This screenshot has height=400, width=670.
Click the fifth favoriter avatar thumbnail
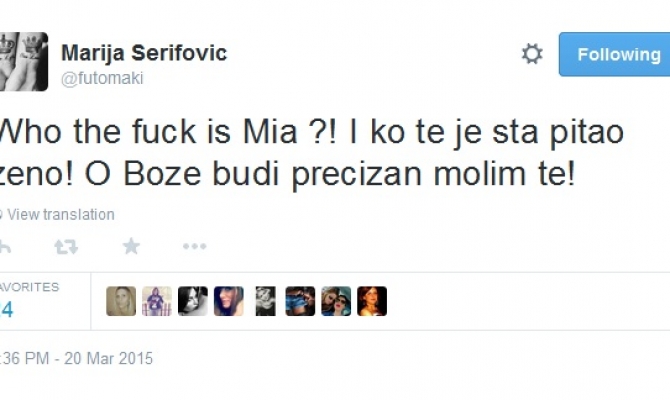click(x=264, y=301)
